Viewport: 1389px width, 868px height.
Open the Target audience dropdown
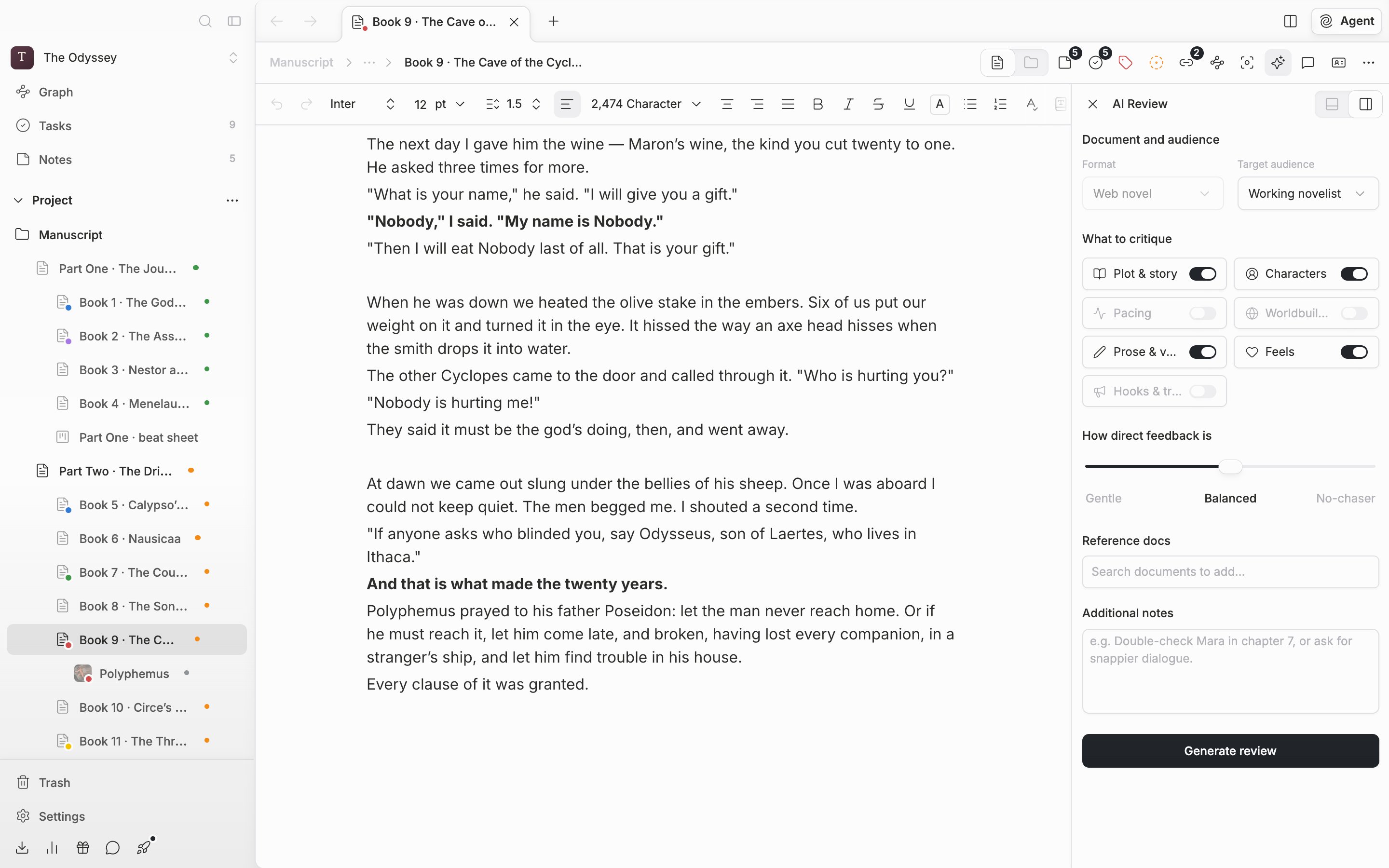click(1307, 193)
